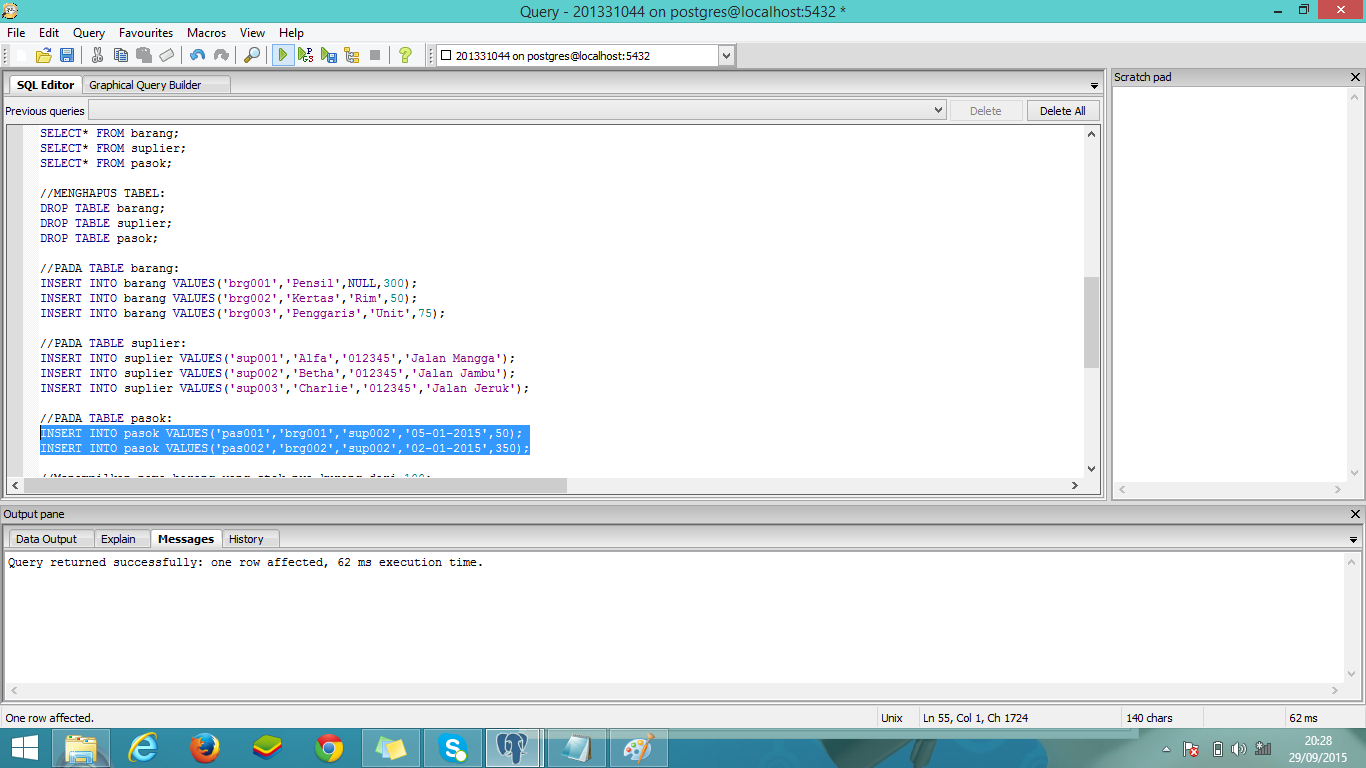The height and width of the screenshot is (768, 1366).
Task: Click the INSERT line containing 'Penggaris'
Action: pos(243,313)
